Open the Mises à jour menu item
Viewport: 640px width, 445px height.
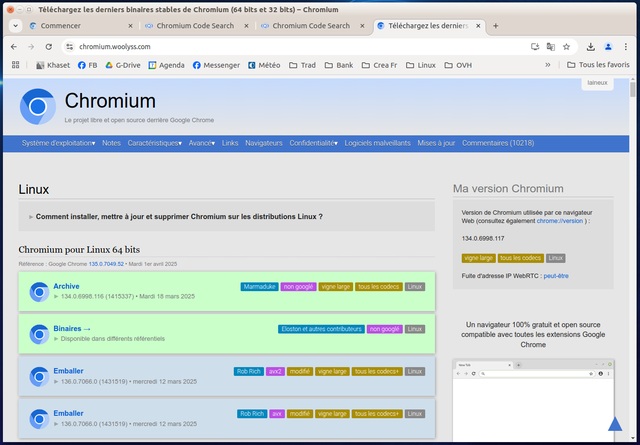click(436, 143)
